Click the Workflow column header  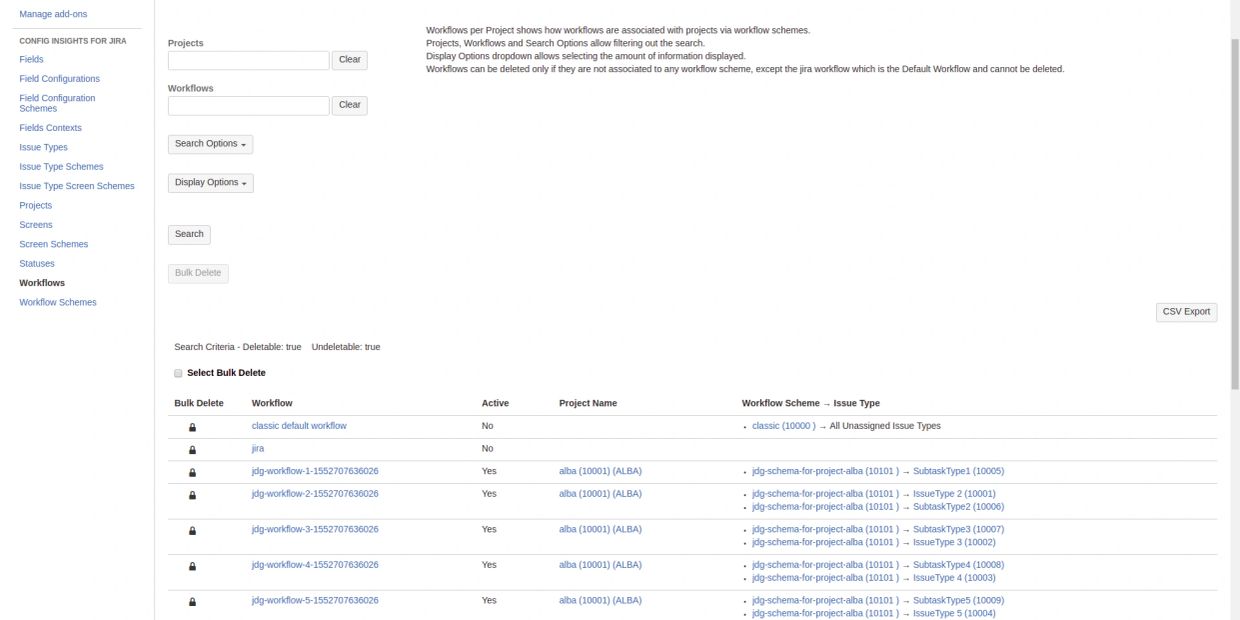(272, 403)
